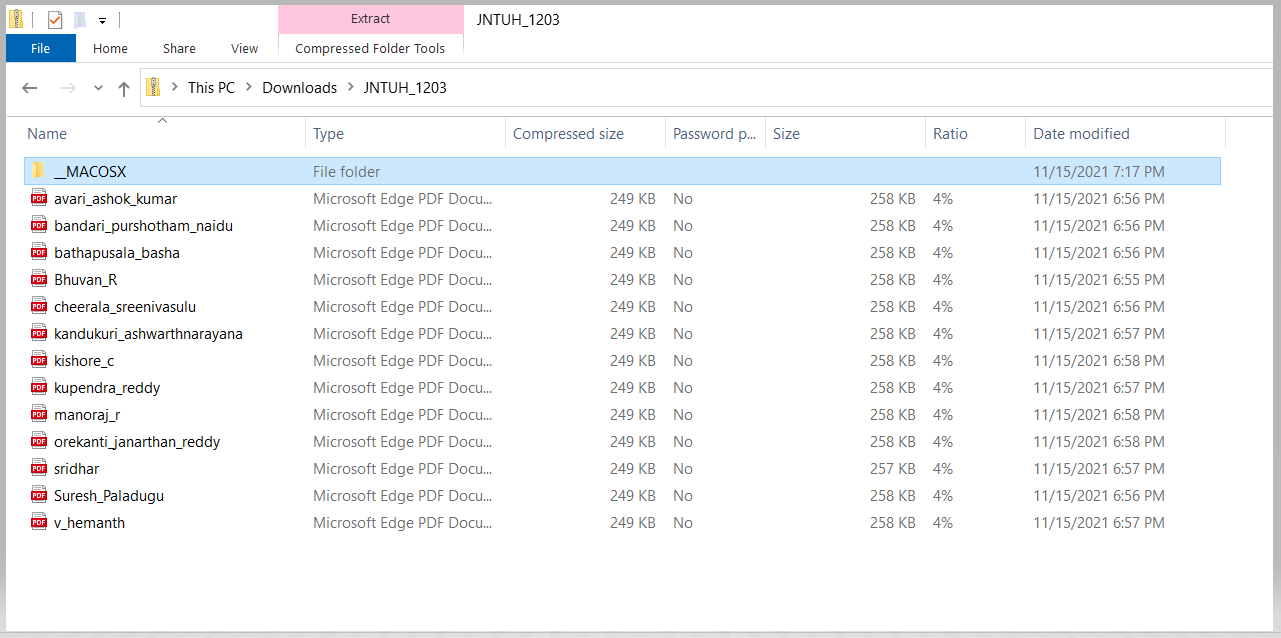Go back using the Back arrow
The image size is (1281, 638).
(x=30, y=88)
